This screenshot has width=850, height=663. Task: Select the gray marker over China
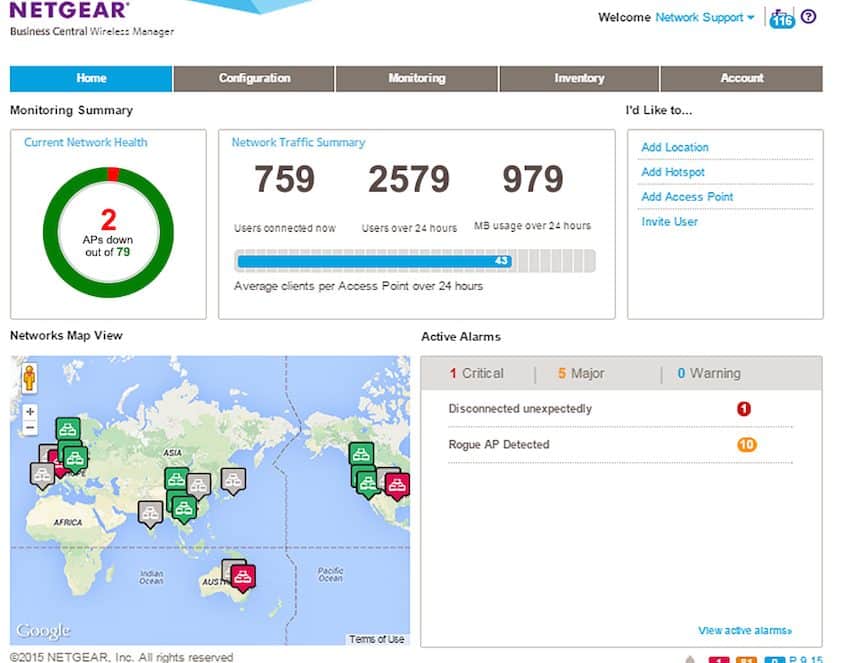pos(198,486)
